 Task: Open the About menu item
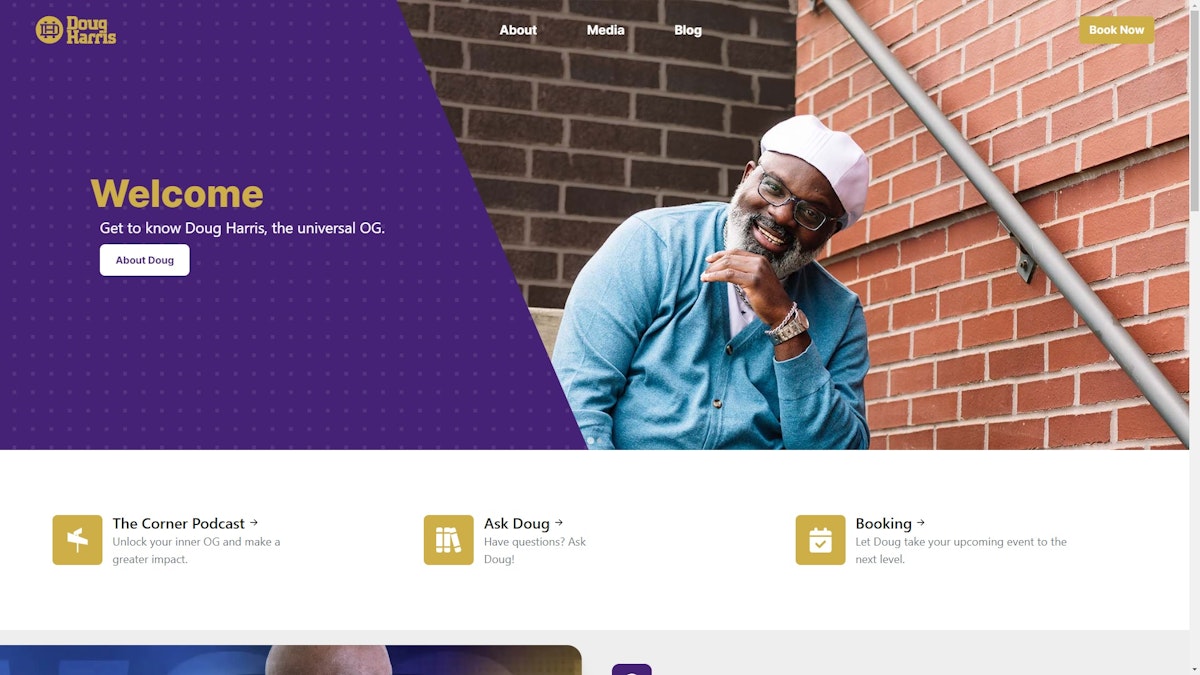(x=518, y=30)
